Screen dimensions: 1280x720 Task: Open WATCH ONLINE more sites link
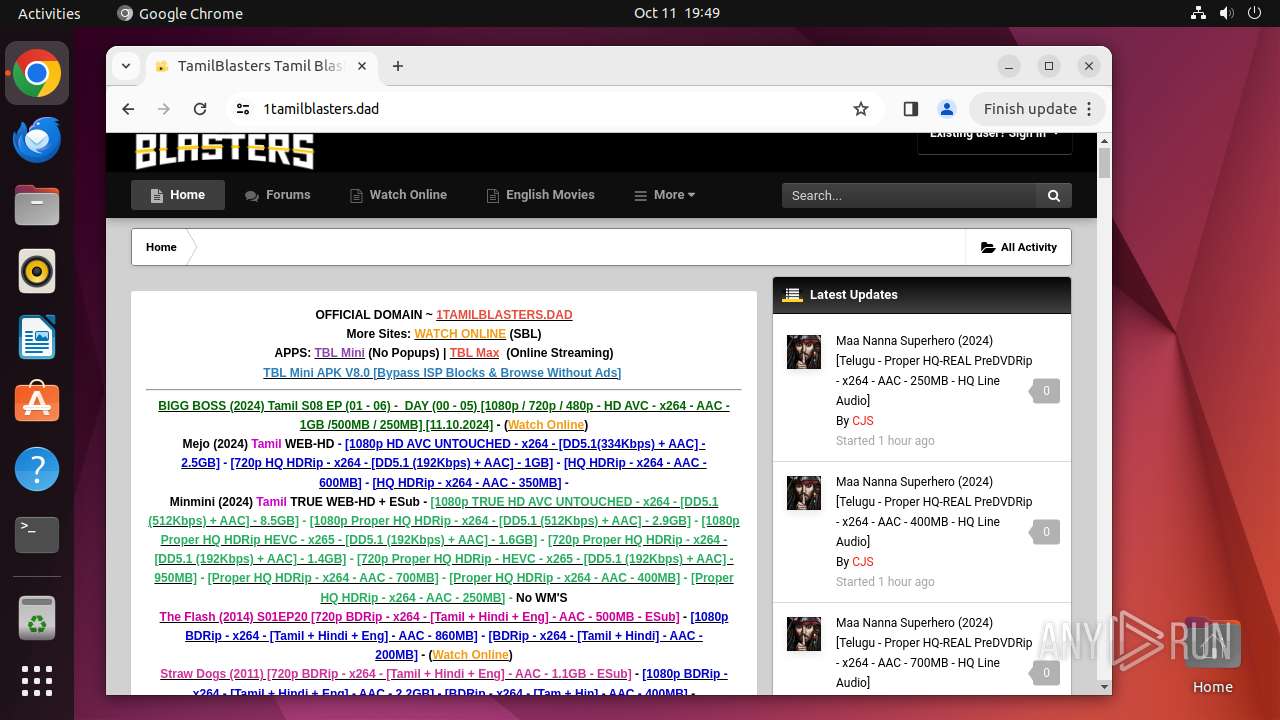pyautogui.click(x=460, y=334)
